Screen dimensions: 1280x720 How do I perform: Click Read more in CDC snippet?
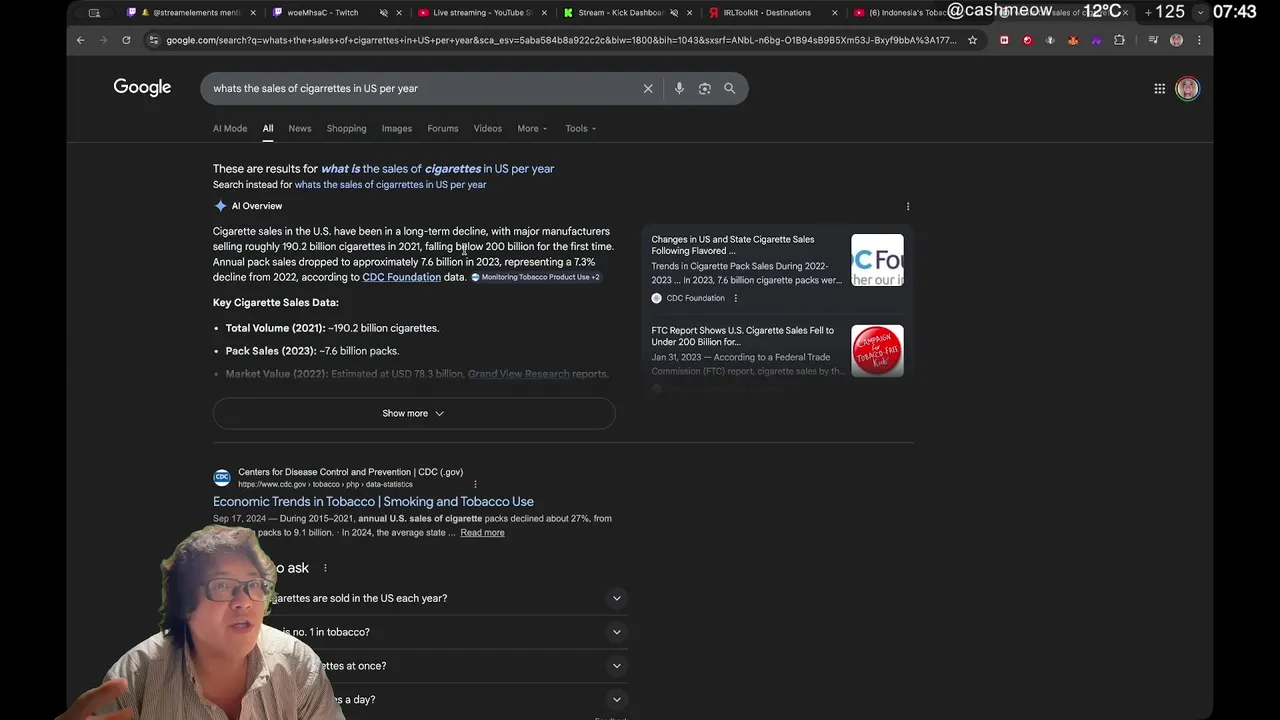coord(482,533)
